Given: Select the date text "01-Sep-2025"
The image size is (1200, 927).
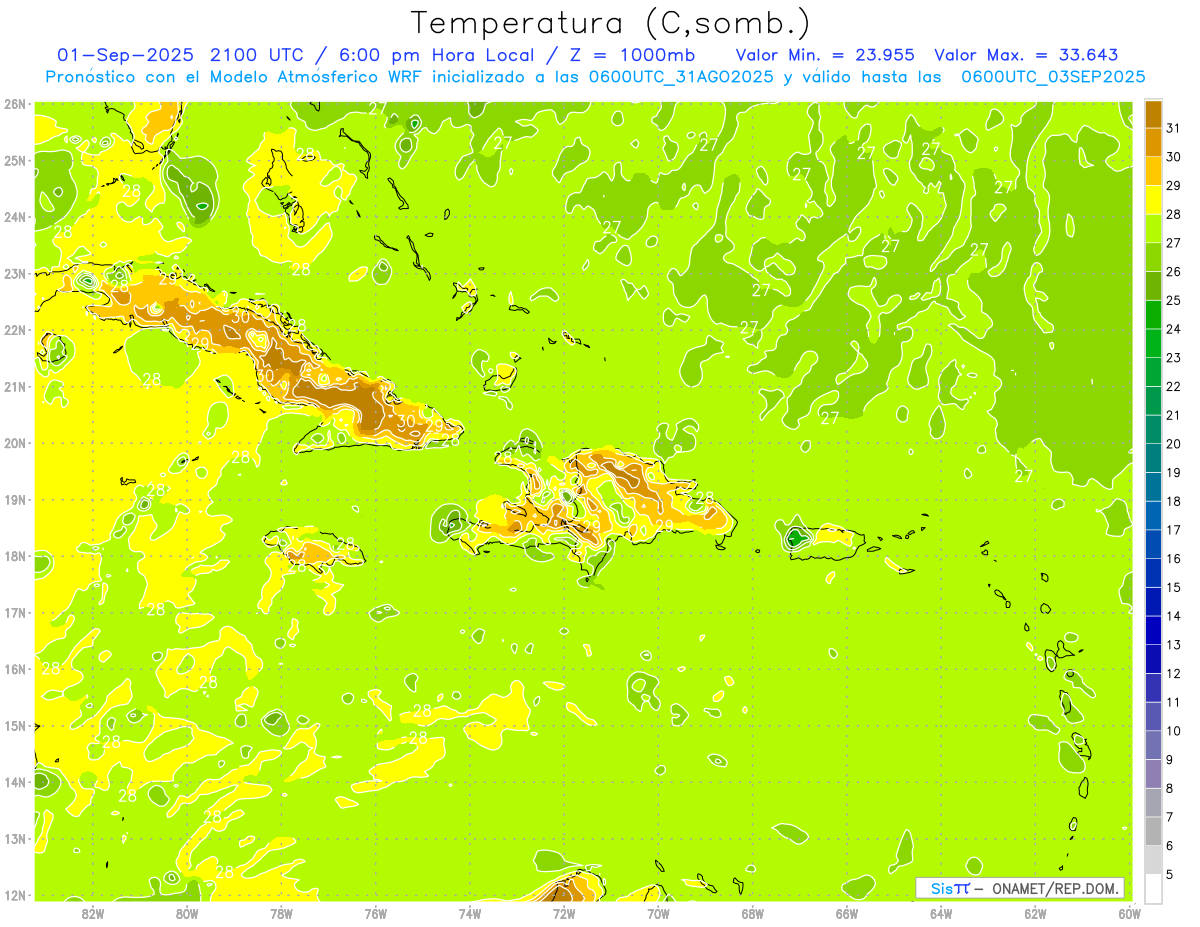Looking at the screenshot, I should click(126, 55).
